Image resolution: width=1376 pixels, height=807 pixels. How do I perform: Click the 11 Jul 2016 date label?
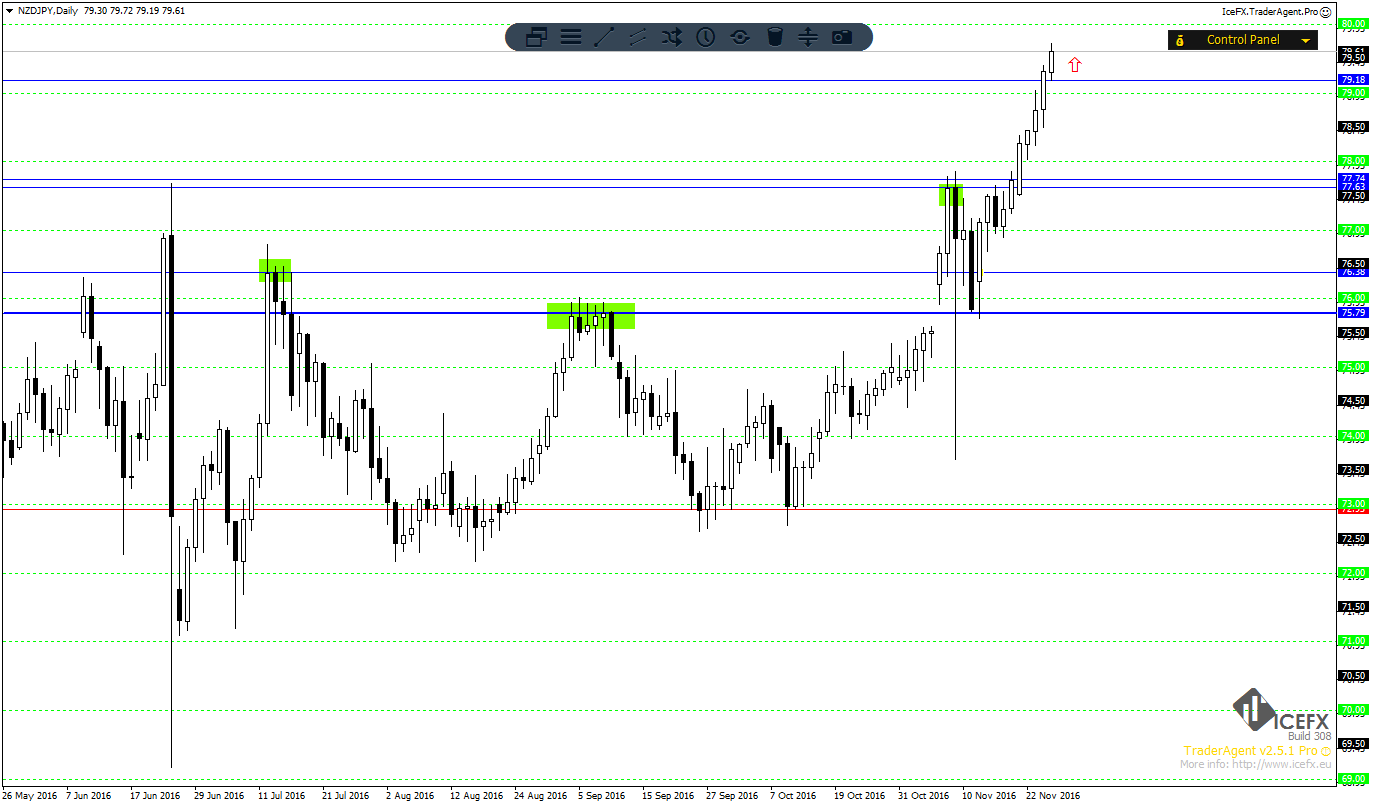click(281, 796)
